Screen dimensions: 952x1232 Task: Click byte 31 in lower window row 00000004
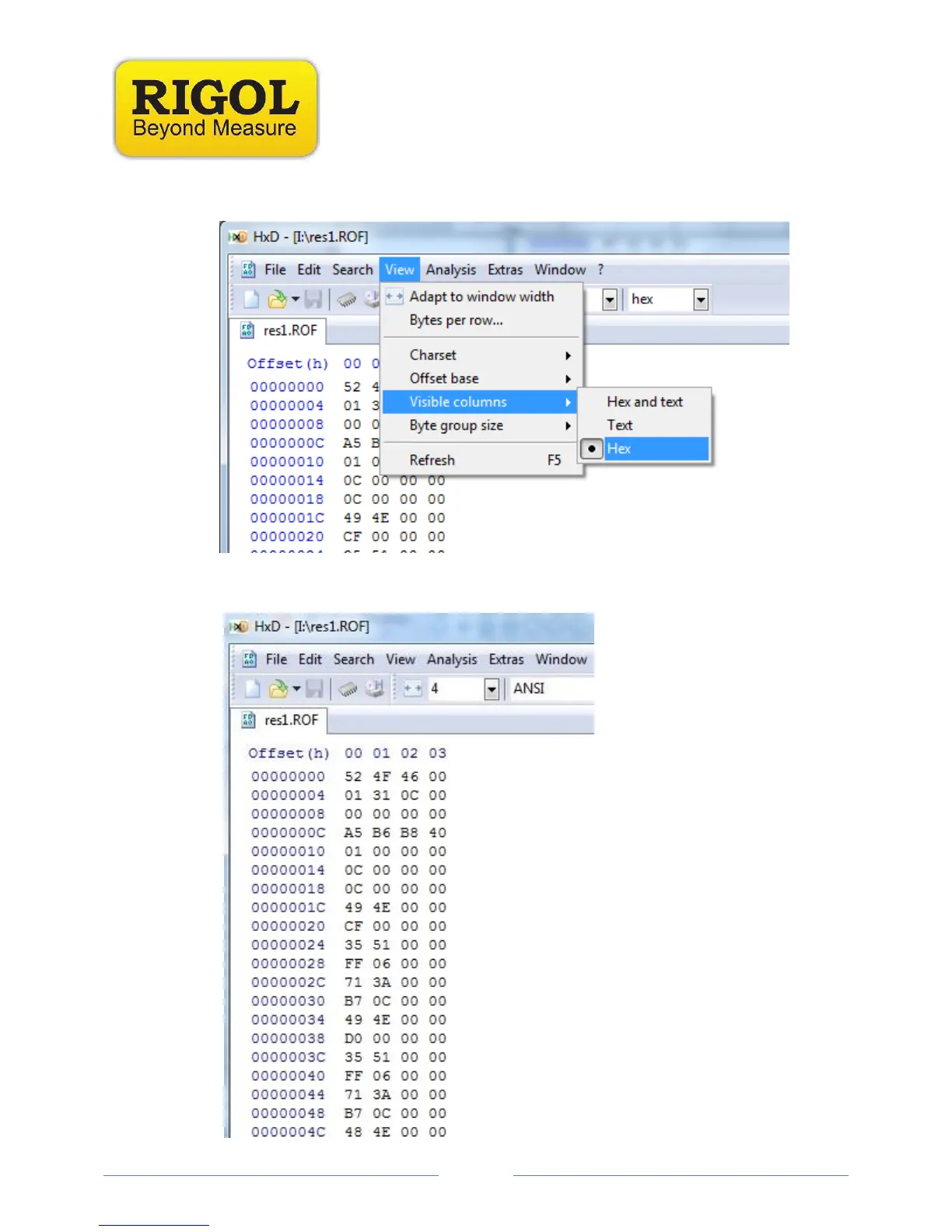[381, 795]
